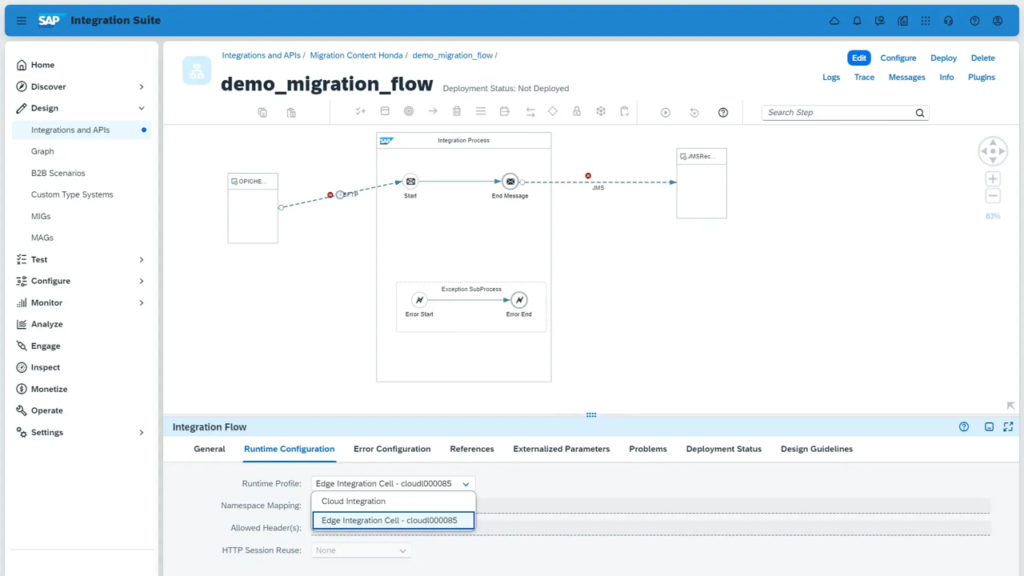Click the zoom-in plus button on the canvas
The image size is (1024, 576).
[992, 179]
